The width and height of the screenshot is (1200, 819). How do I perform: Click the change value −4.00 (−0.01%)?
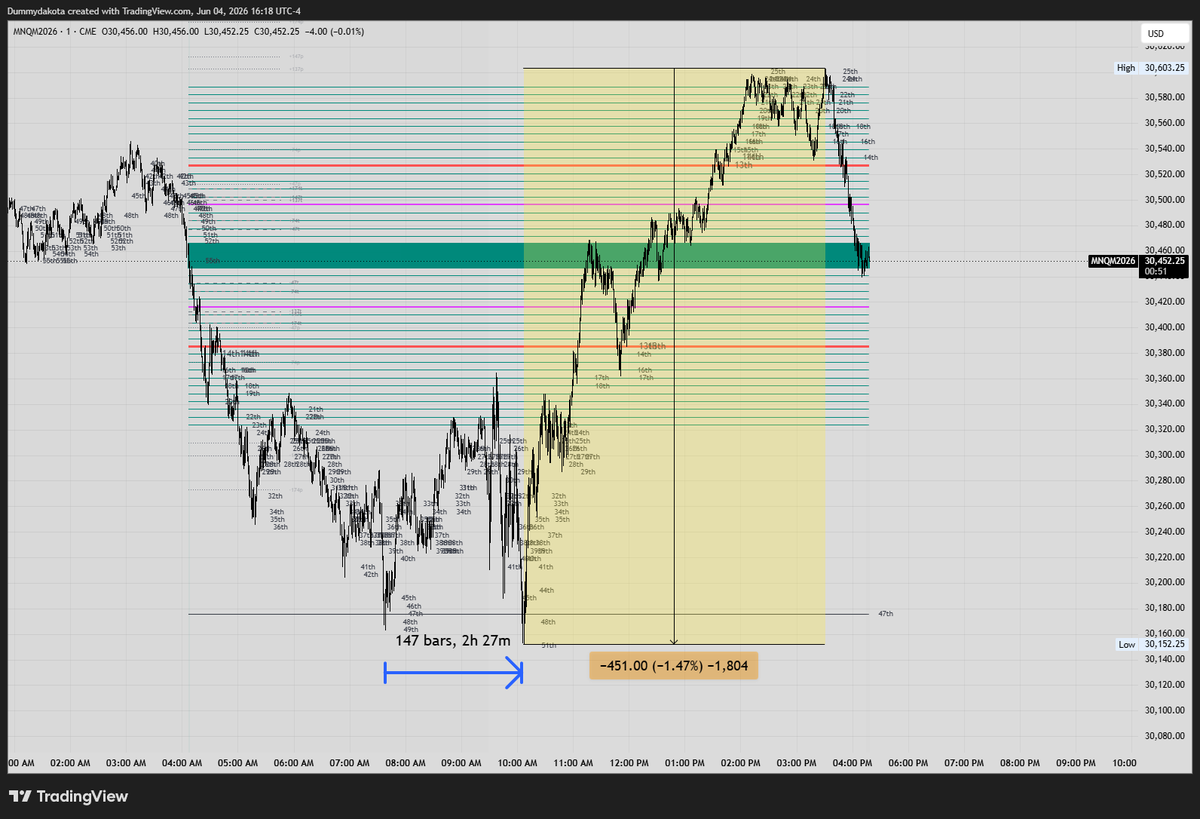click(x=335, y=31)
